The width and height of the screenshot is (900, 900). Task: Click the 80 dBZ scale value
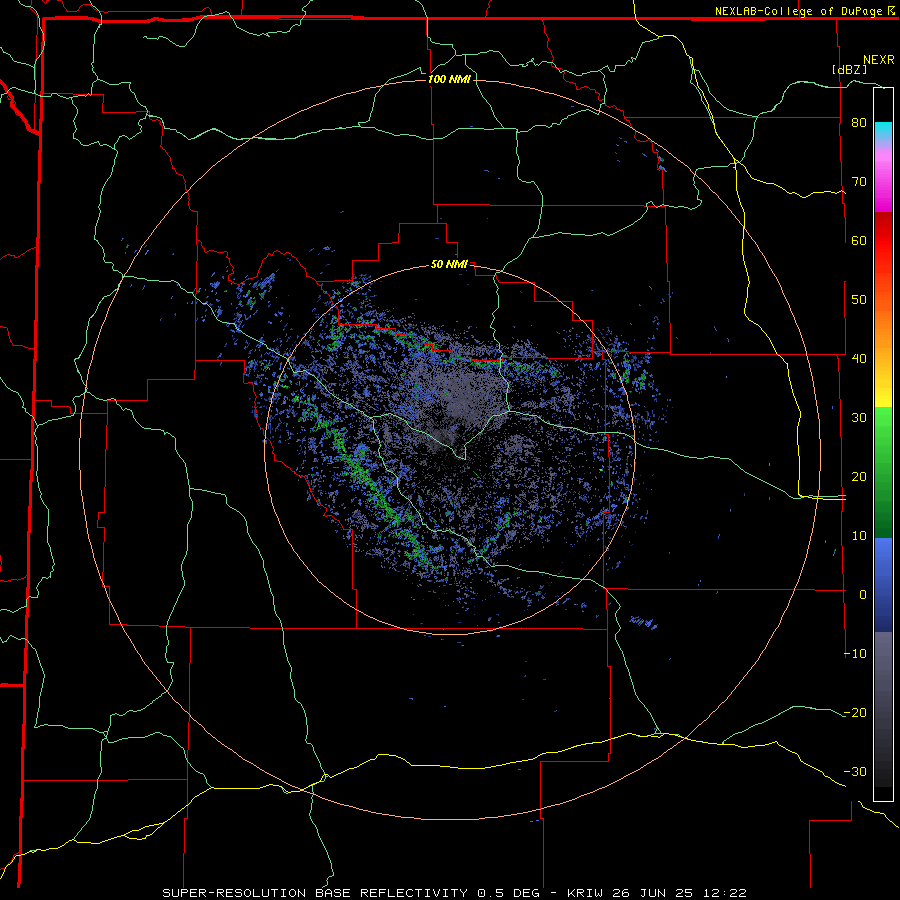[x=859, y=123]
